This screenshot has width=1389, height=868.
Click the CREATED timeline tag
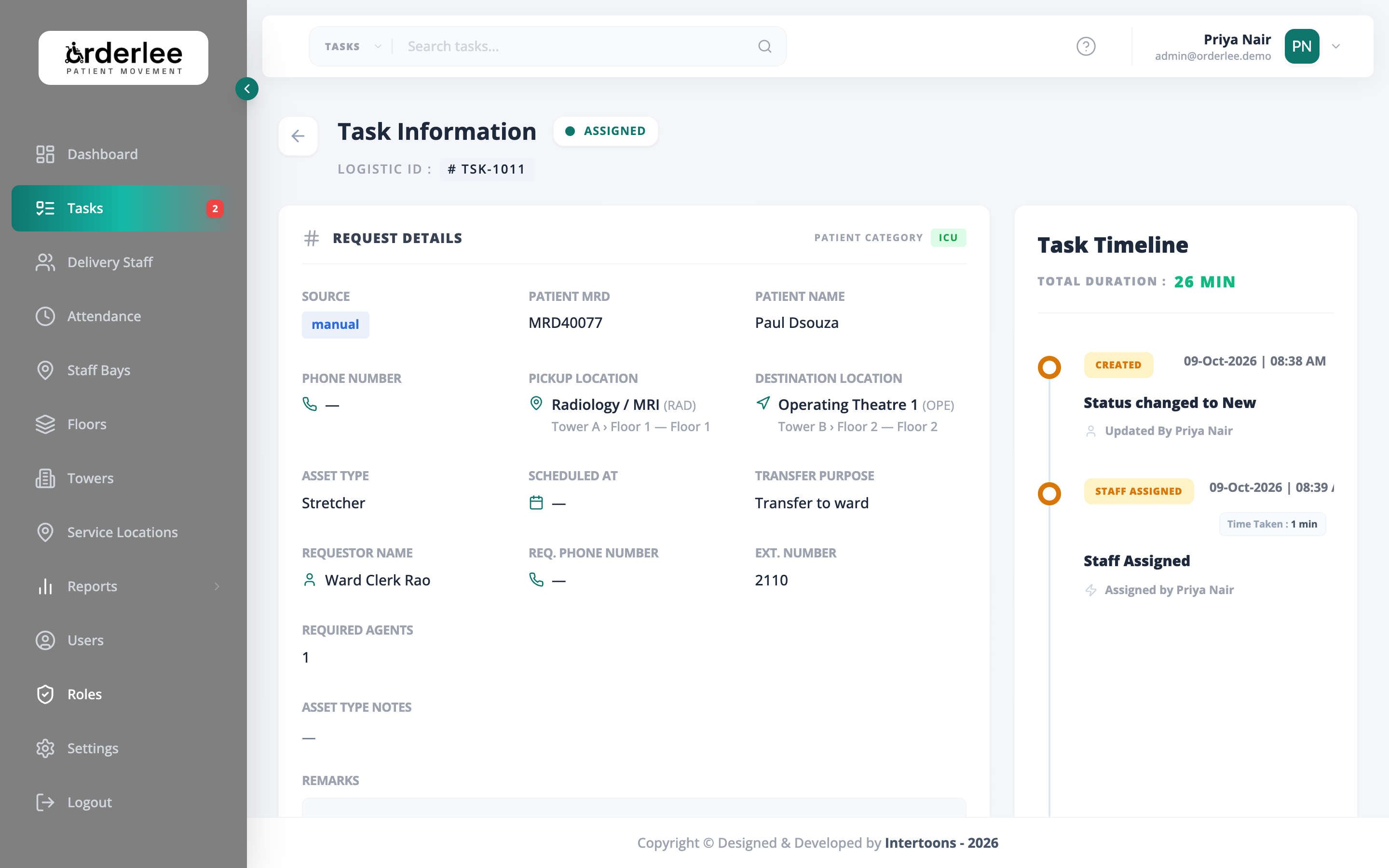point(1118,365)
